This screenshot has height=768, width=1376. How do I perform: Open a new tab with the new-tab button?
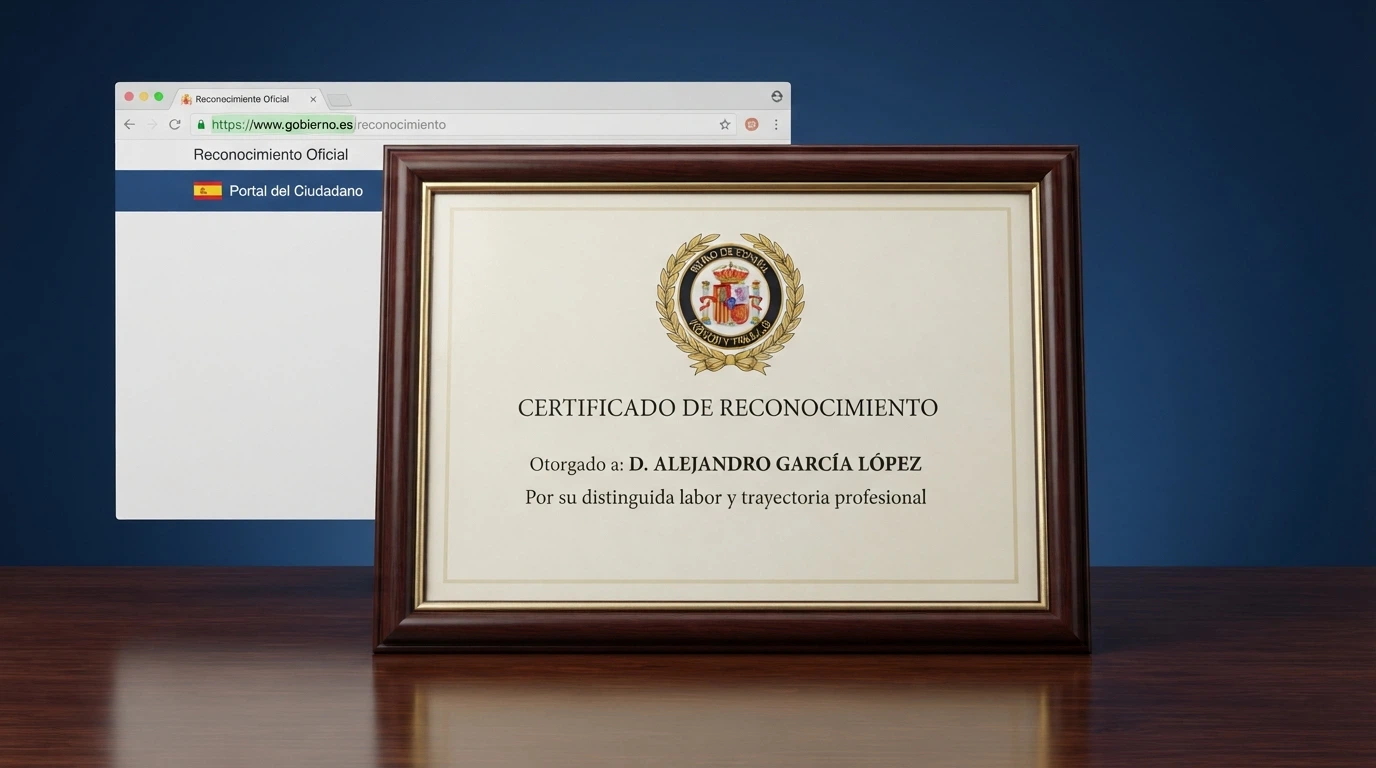pos(339,100)
